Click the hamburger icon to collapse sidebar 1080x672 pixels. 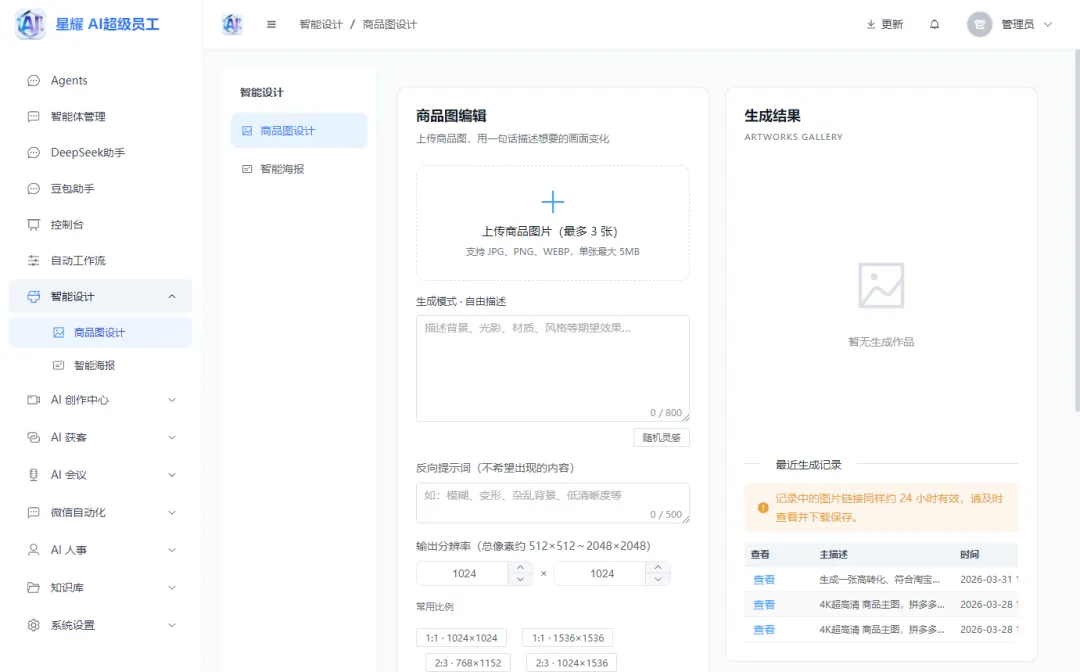pos(271,24)
